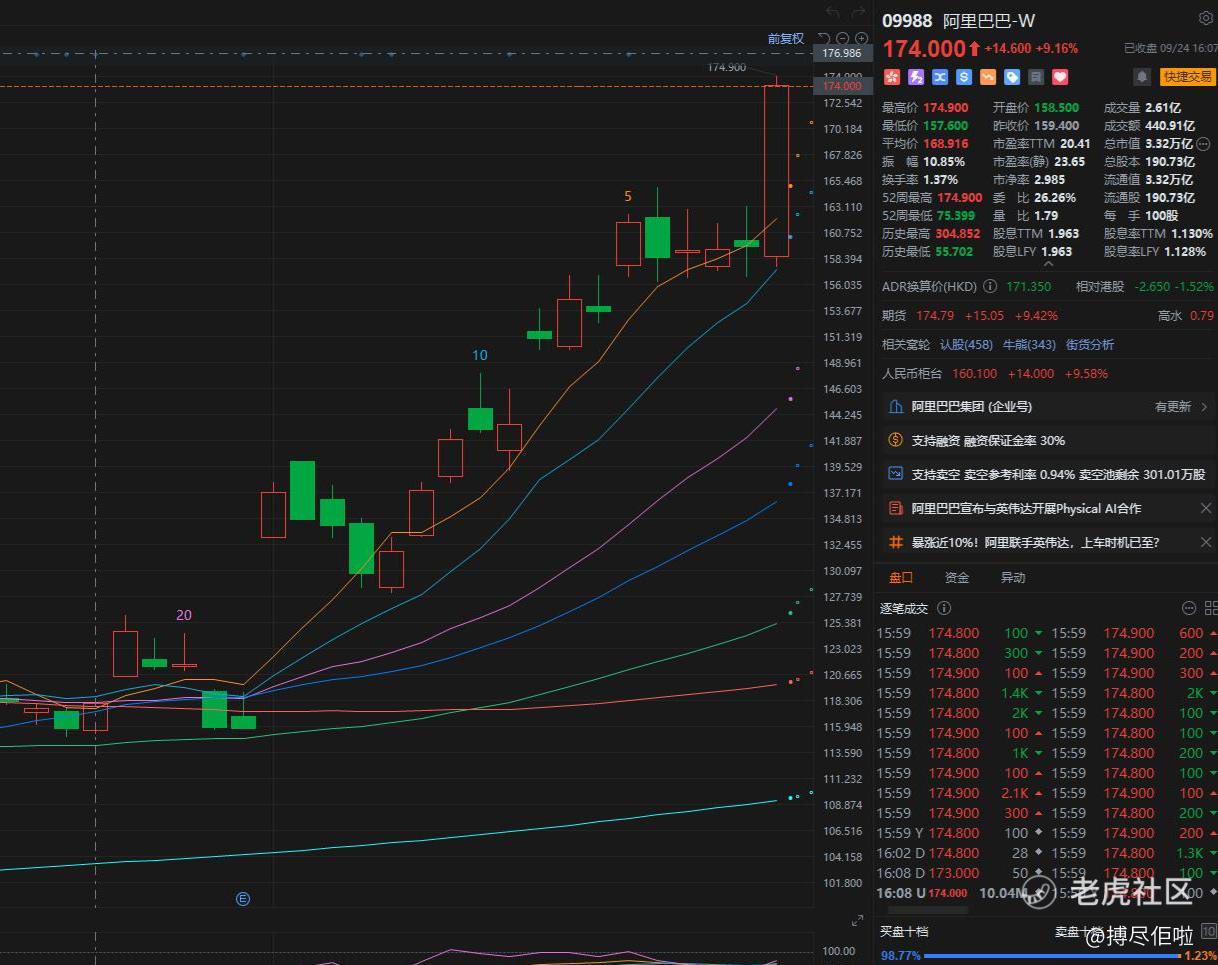Click the 期货 price 174.79

click(934, 316)
